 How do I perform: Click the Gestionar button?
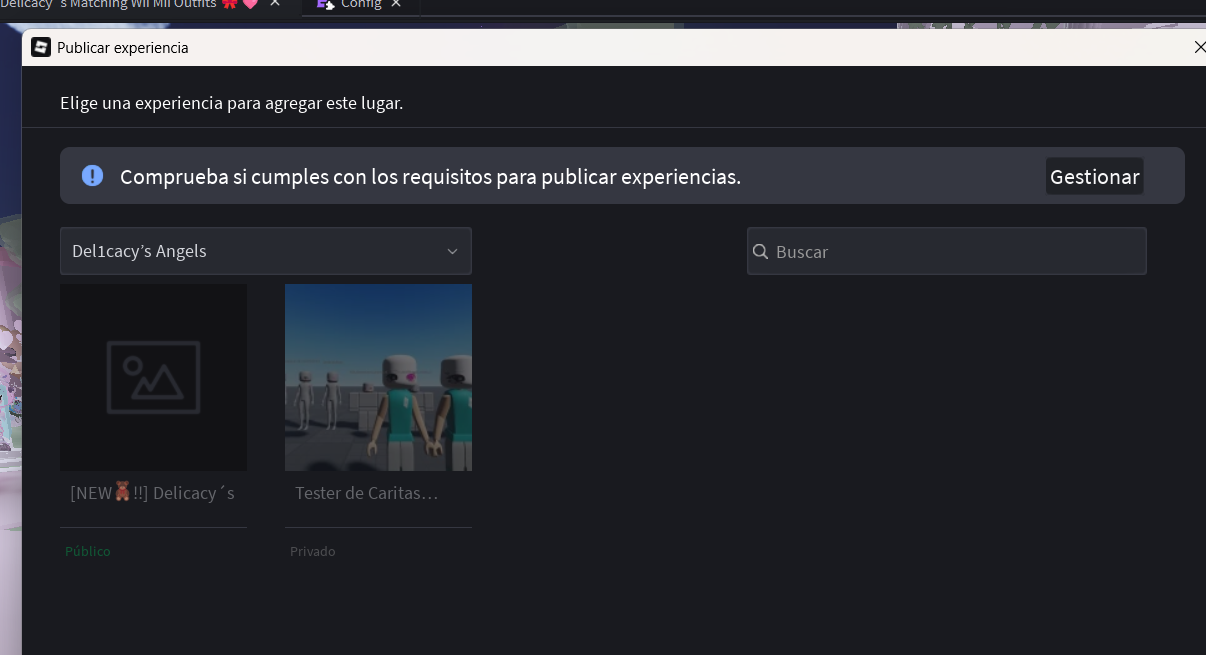pyautogui.click(x=1095, y=176)
